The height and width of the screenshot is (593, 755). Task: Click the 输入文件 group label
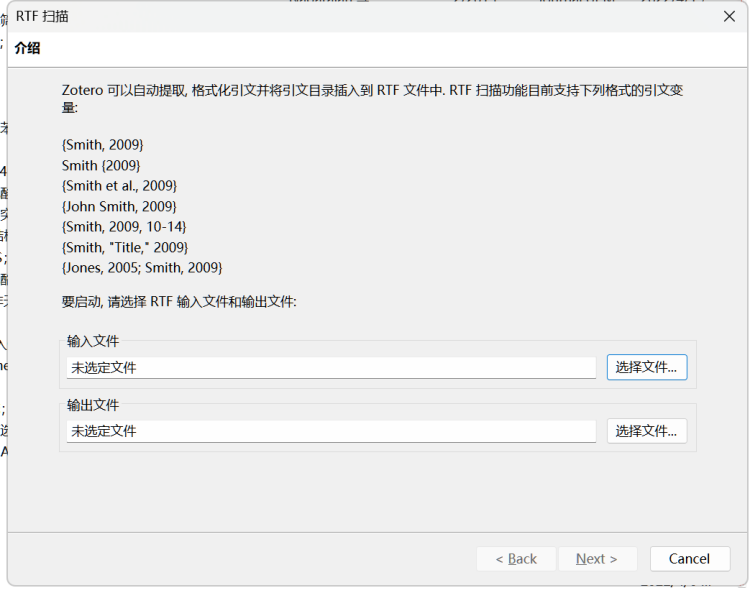(x=93, y=343)
